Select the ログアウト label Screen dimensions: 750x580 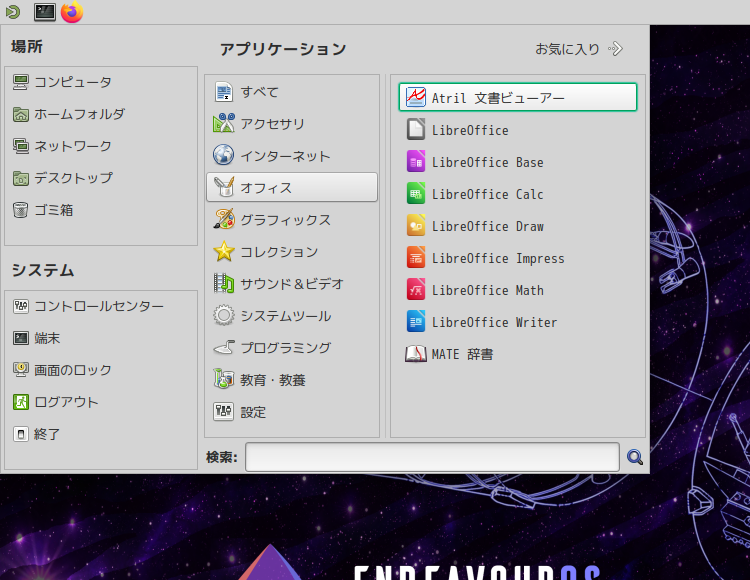[66, 402]
